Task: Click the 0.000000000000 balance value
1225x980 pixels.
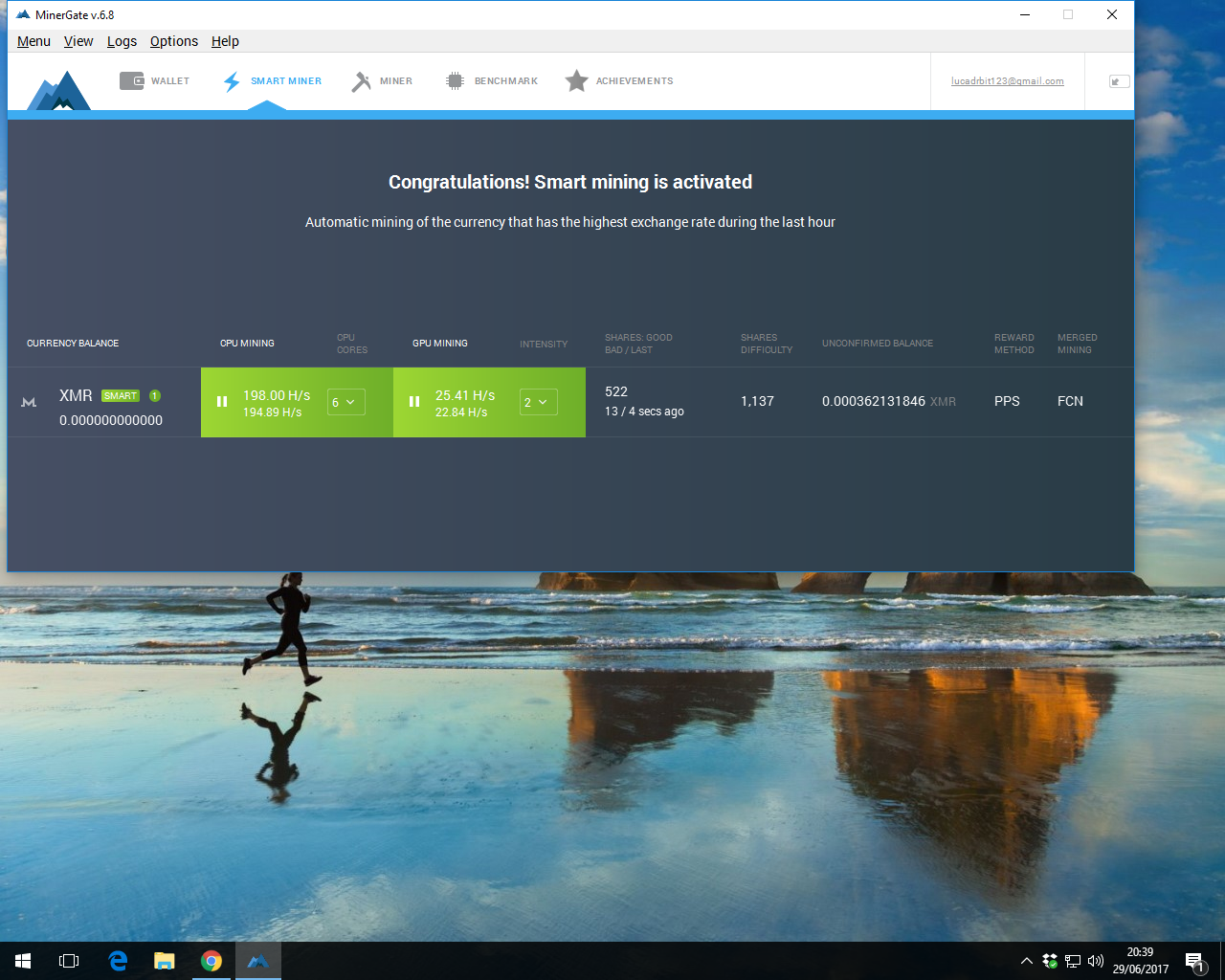Action: click(x=111, y=420)
